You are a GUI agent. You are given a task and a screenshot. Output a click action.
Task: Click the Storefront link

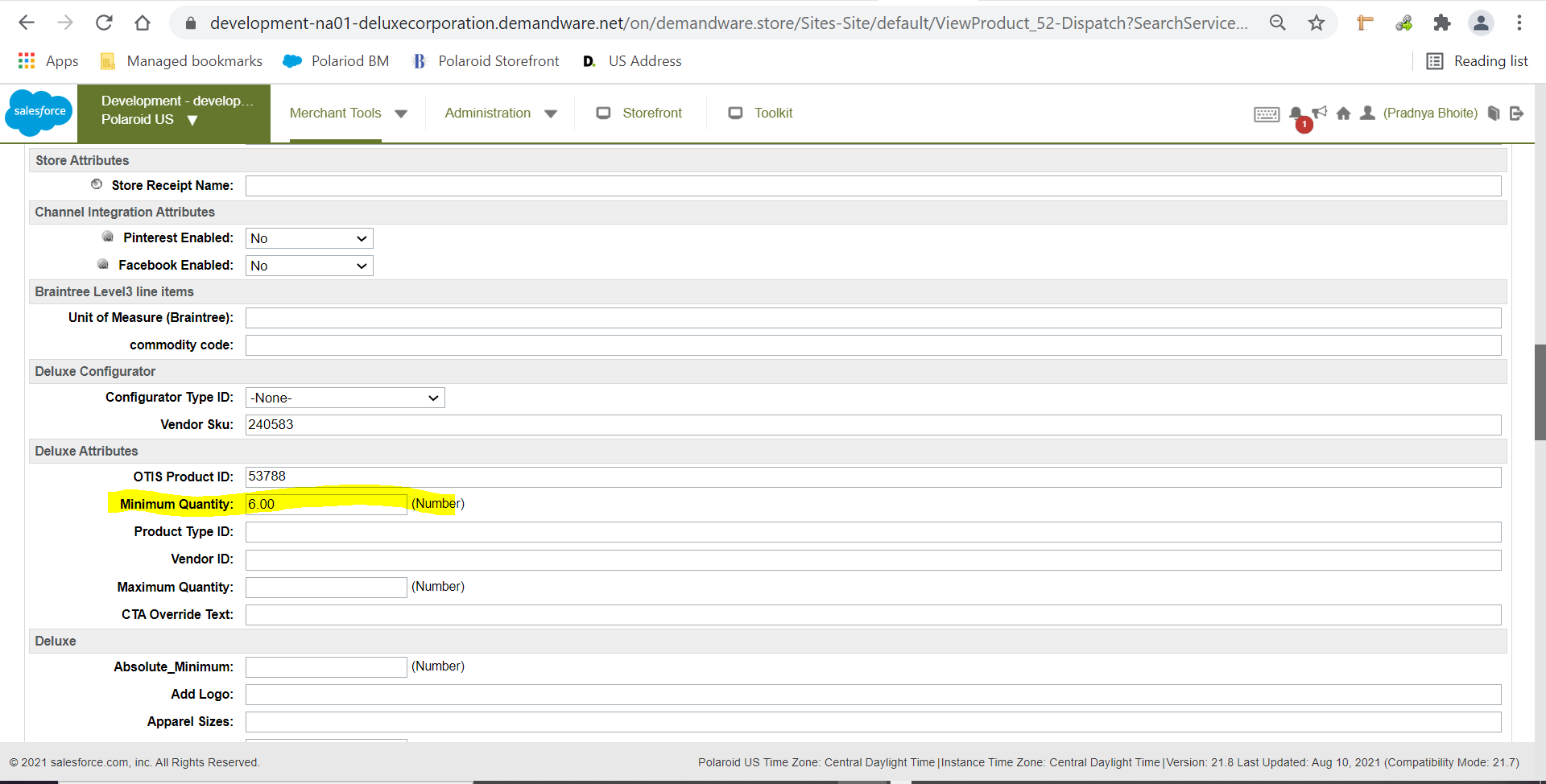(651, 113)
